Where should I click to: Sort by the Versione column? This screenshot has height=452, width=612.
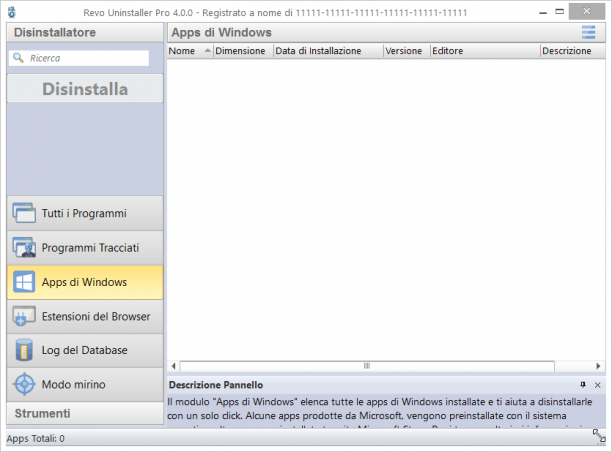(407, 51)
